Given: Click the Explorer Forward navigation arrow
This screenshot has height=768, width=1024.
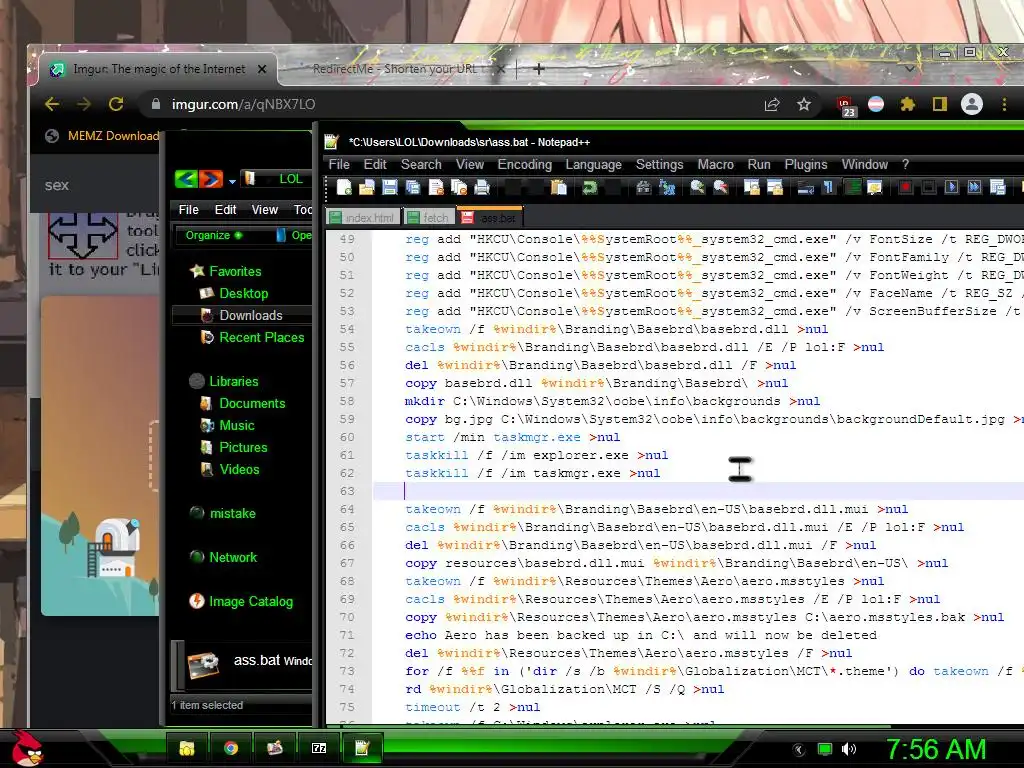Looking at the screenshot, I should (211, 179).
